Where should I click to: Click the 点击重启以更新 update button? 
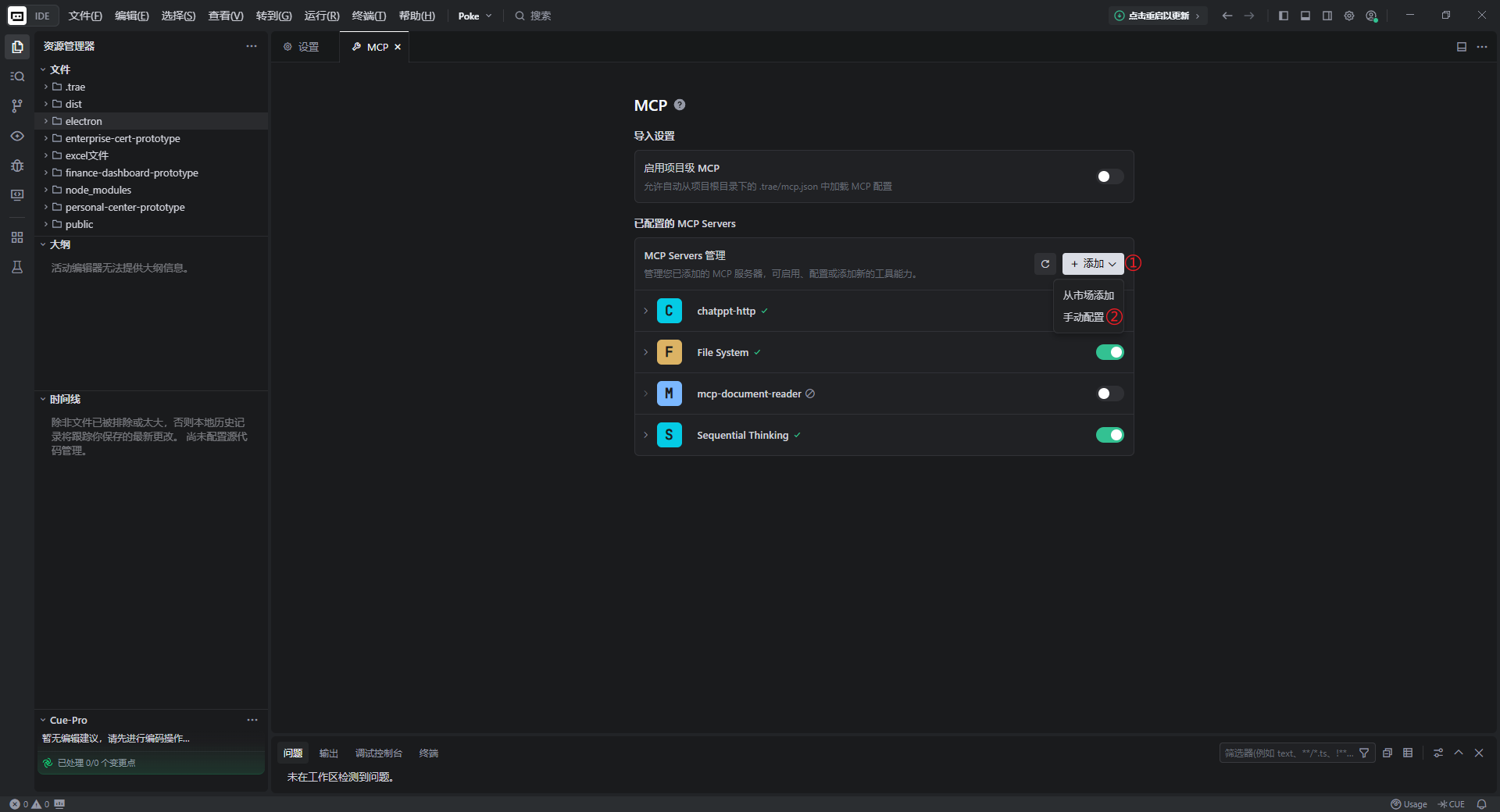point(1158,16)
